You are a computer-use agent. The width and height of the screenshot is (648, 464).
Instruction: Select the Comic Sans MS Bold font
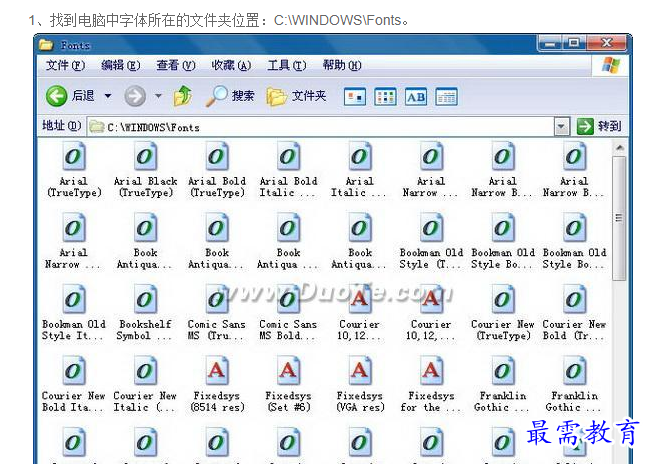[288, 313]
